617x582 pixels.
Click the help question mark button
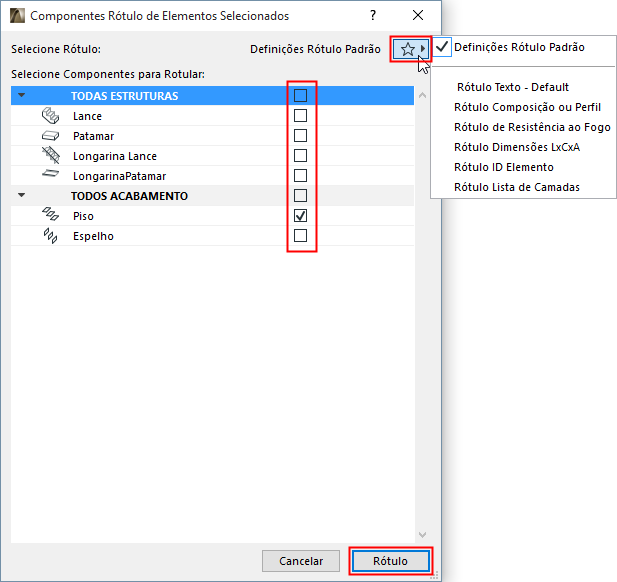(373, 15)
